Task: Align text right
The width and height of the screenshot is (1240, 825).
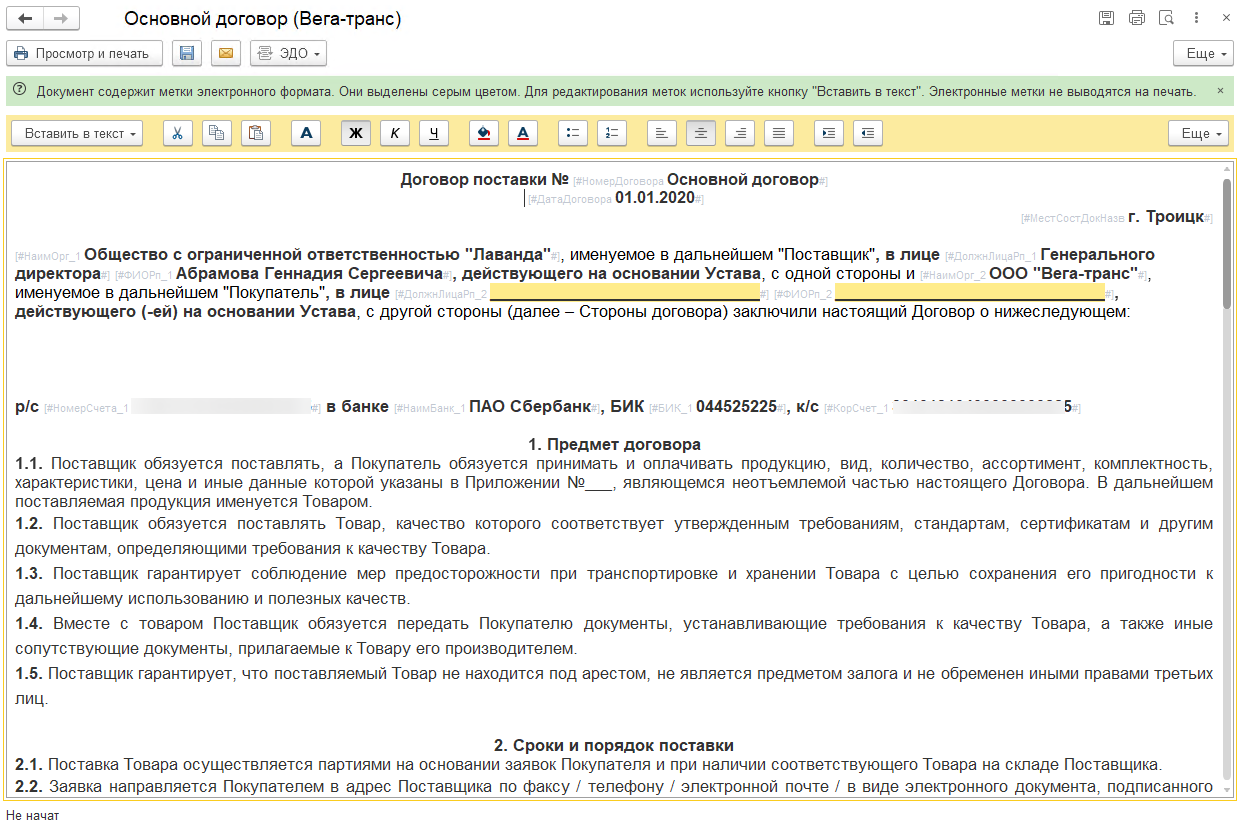Action: pos(740,133)
